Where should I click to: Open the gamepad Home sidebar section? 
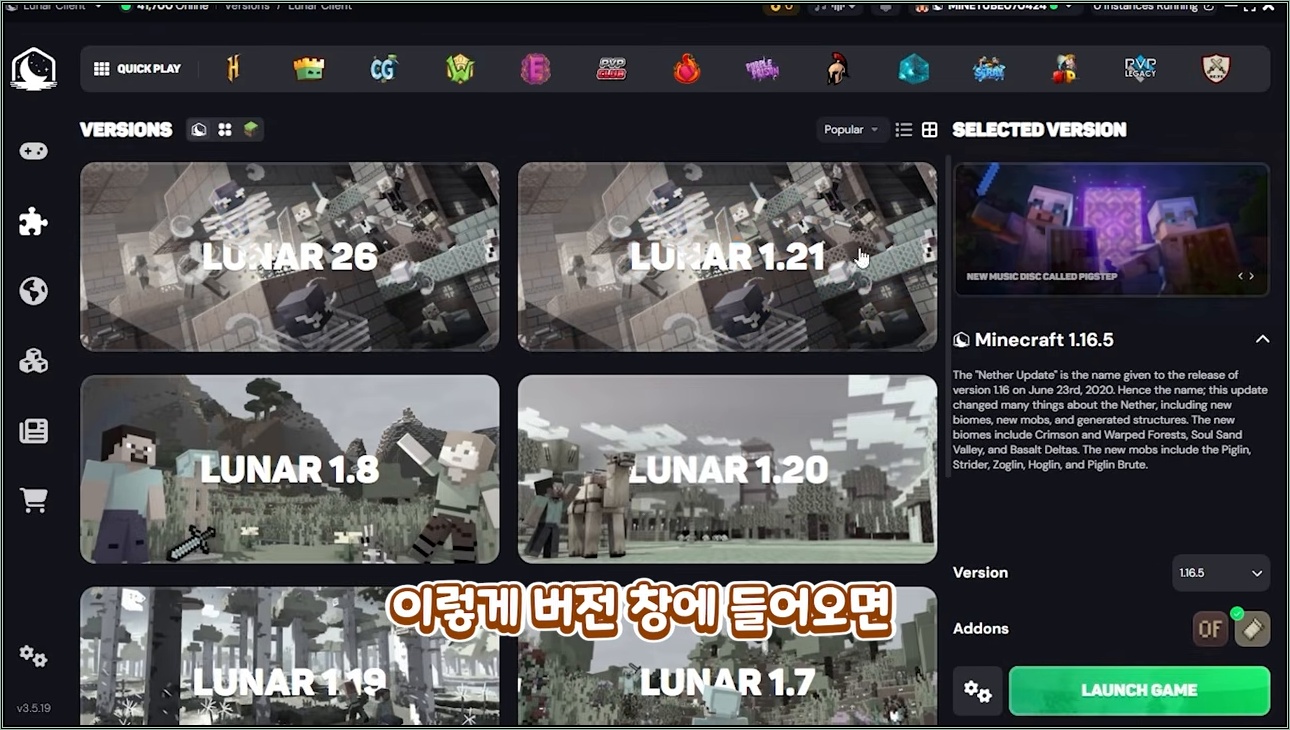34,151
